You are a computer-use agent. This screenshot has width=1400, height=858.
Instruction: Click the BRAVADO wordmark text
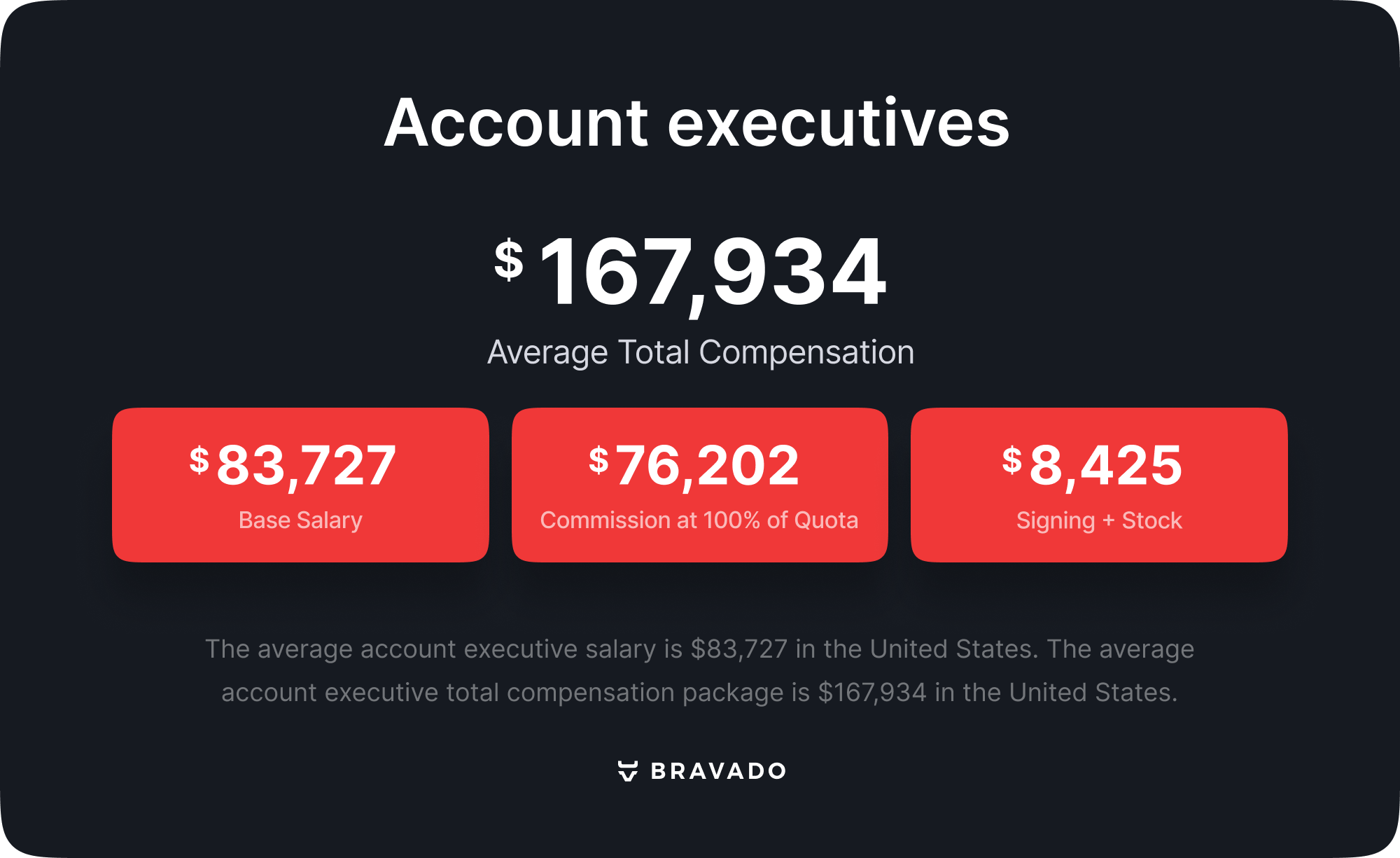718,771
